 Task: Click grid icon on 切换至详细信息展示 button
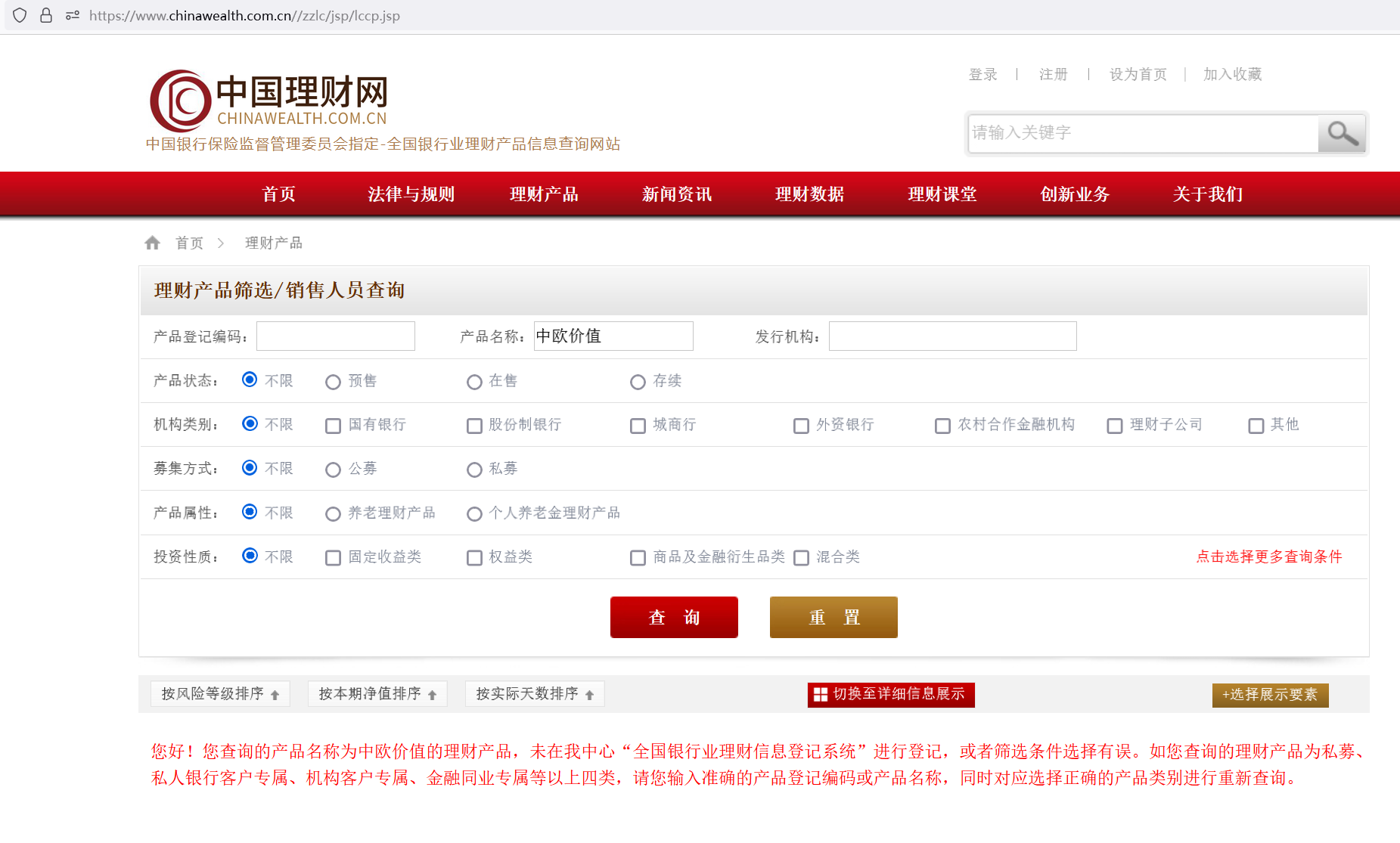(820, 695)
